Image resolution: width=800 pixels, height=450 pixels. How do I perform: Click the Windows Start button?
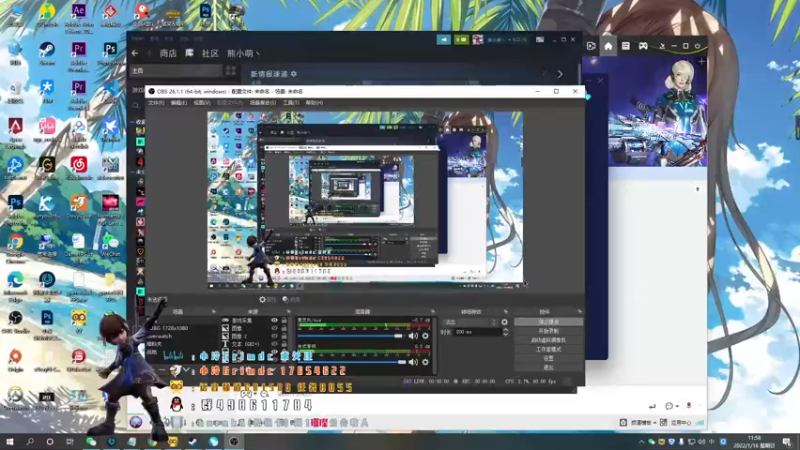tap(9, 441)
